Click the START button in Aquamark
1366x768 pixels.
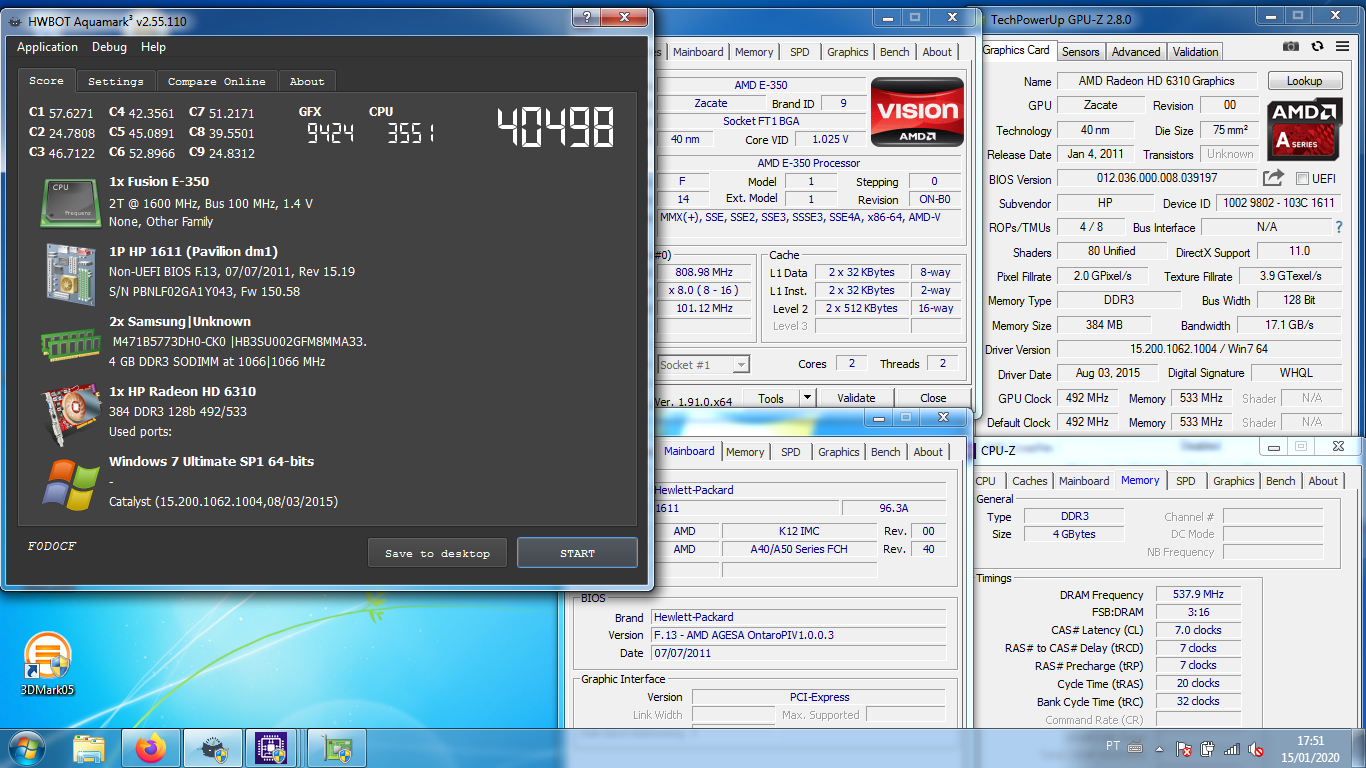point(577,553)
